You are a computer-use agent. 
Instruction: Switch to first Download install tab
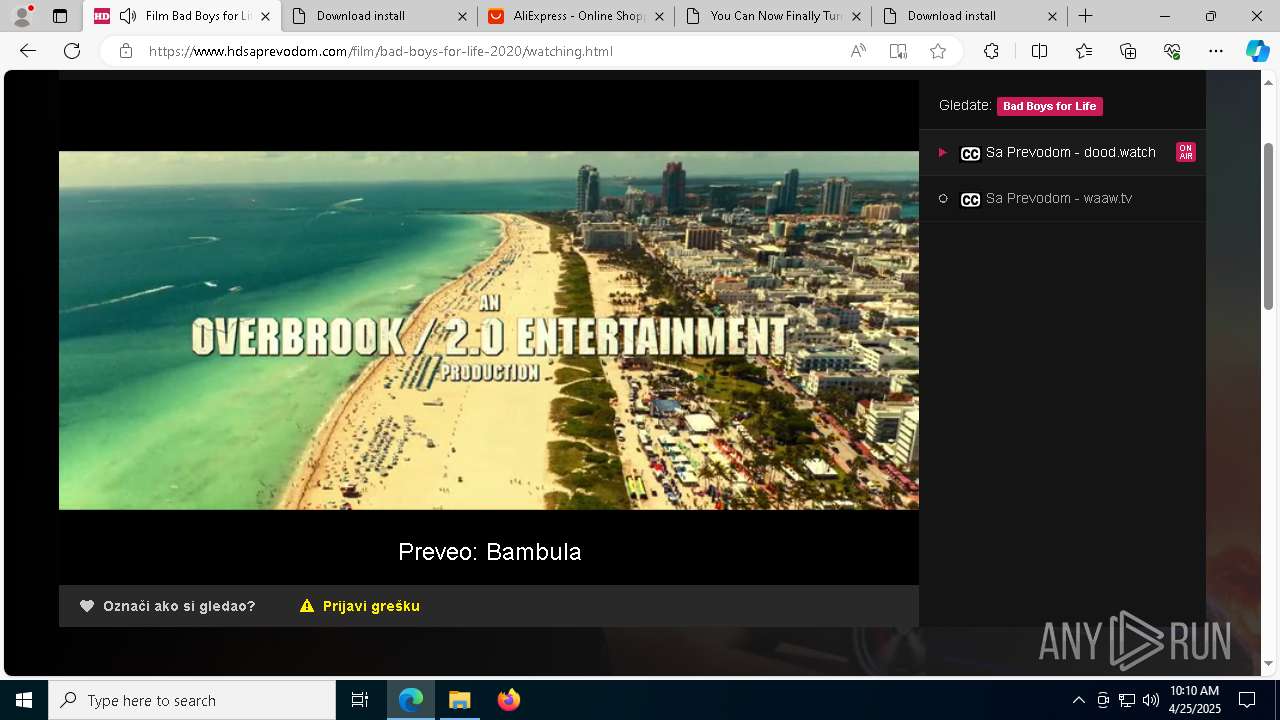pos(379,16)
